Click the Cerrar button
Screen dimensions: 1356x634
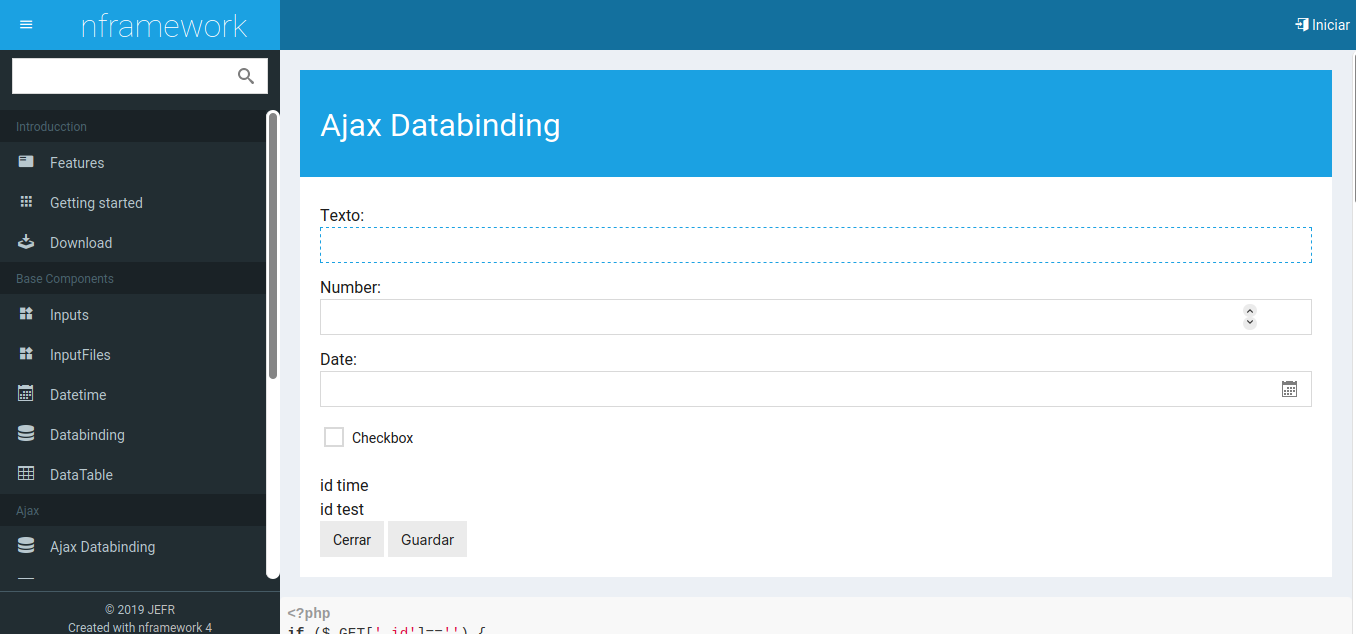pos(352,539)
